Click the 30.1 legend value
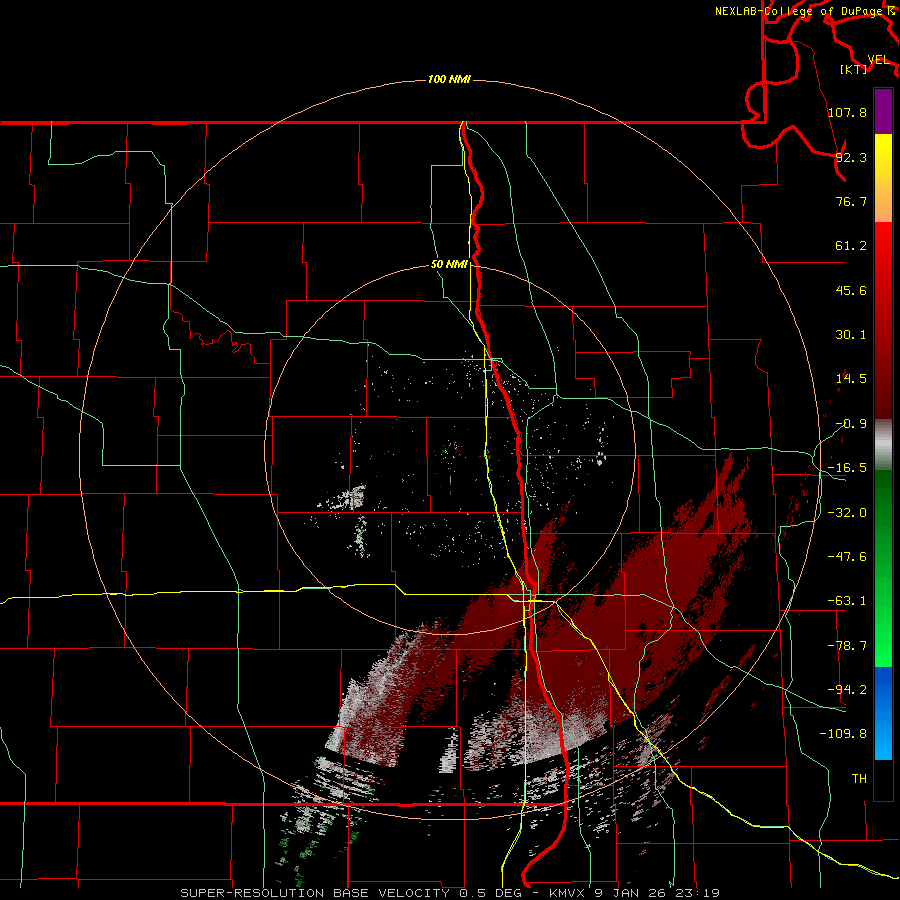The height and width of the screenshot is (900, 900). 851,335
